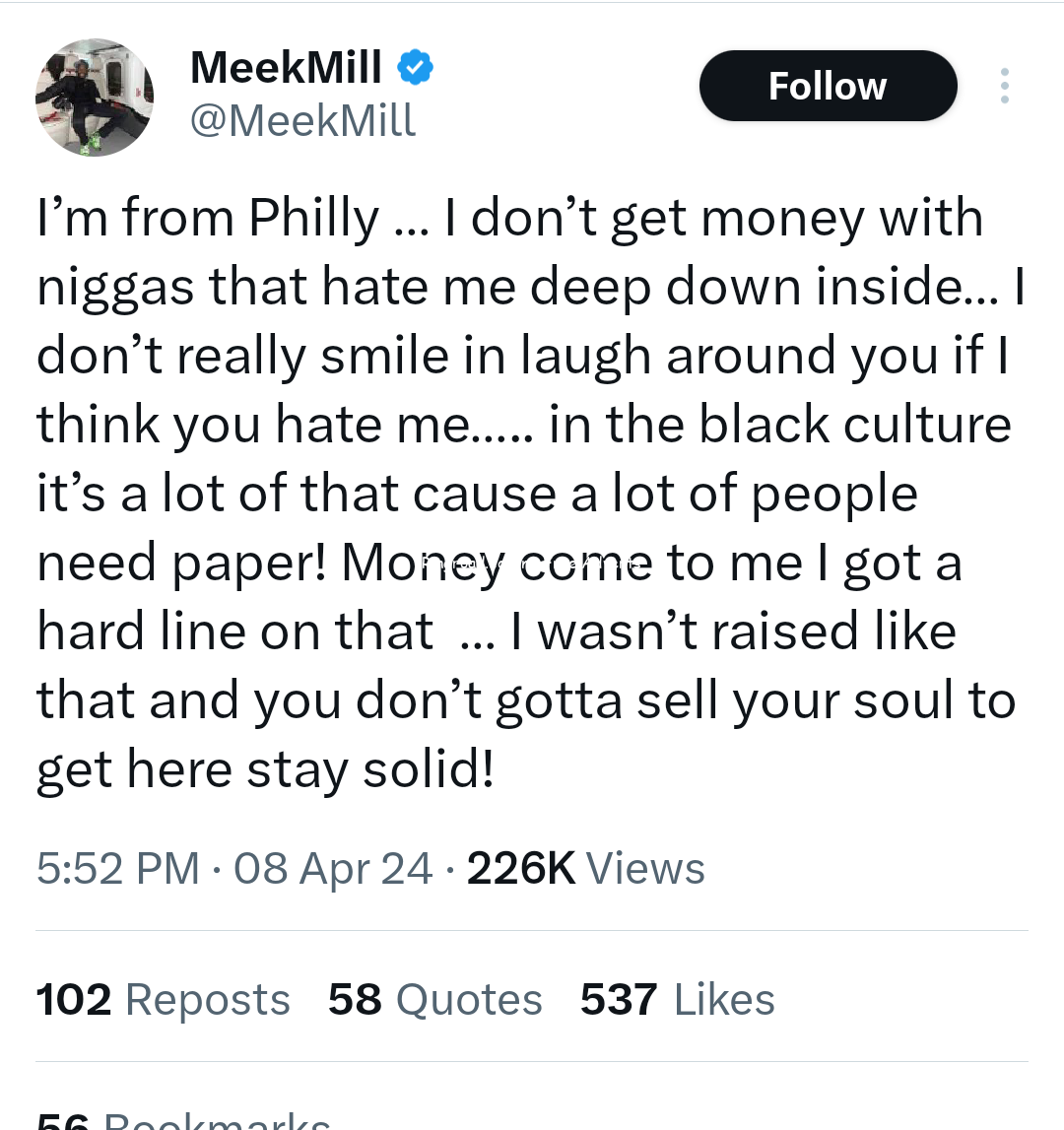Click the words "hard line on that"
The width and height of the screenshot is (1064, 1130).
(234, 631)
